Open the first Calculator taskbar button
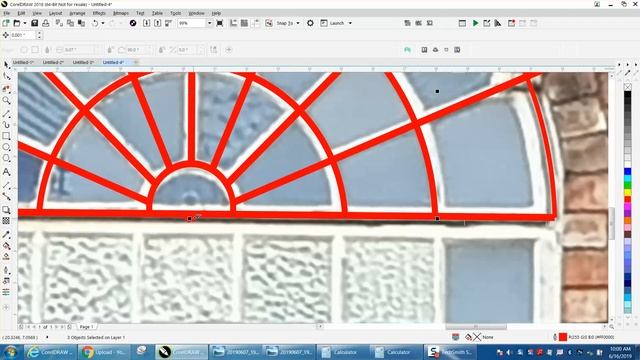 point(342,352)
